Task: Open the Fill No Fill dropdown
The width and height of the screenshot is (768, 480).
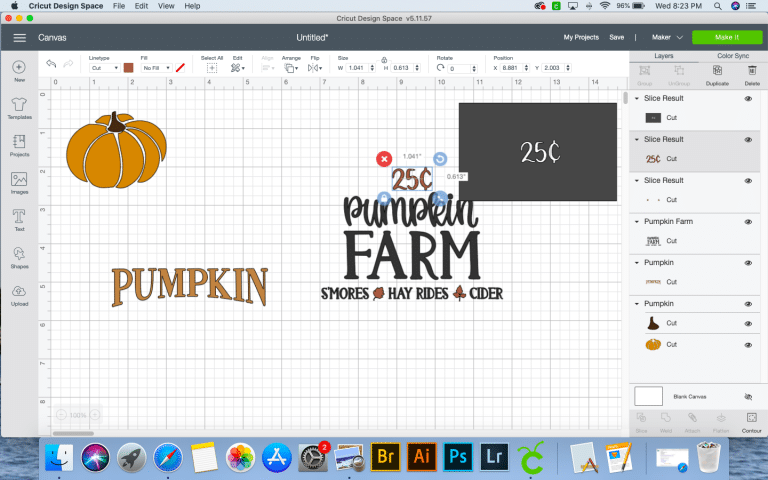Action: click(x=156, y=68)
